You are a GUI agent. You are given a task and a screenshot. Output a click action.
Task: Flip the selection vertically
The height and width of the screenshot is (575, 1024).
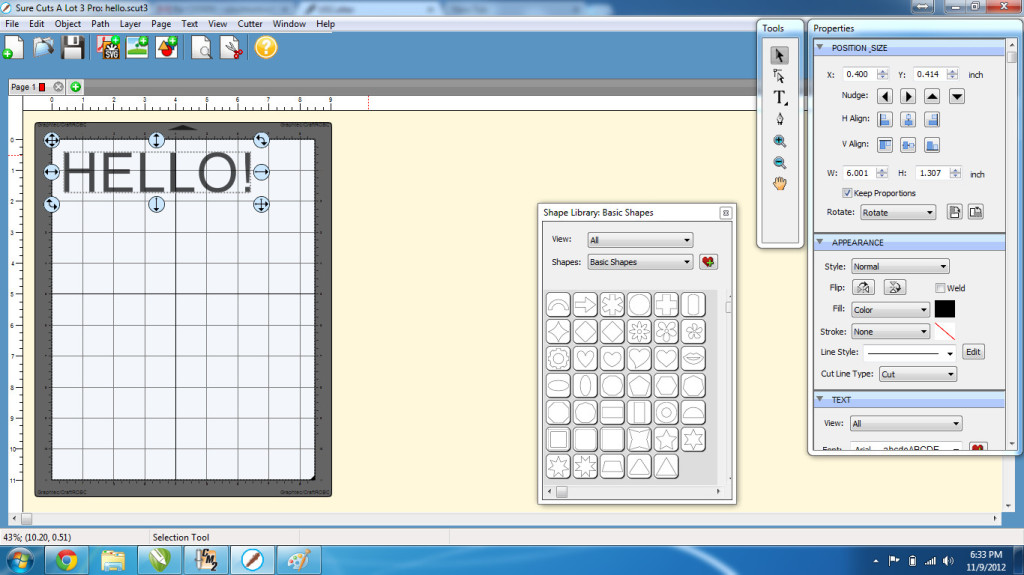[895, 288]
